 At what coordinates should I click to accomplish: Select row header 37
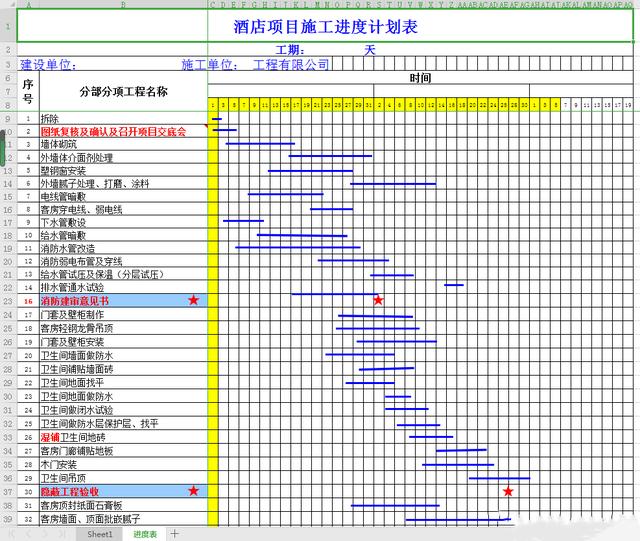click(x=8, y=492)
